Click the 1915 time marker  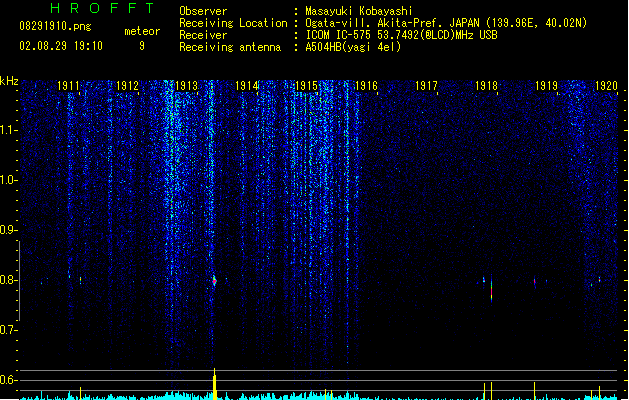click(x=306, y=86)
